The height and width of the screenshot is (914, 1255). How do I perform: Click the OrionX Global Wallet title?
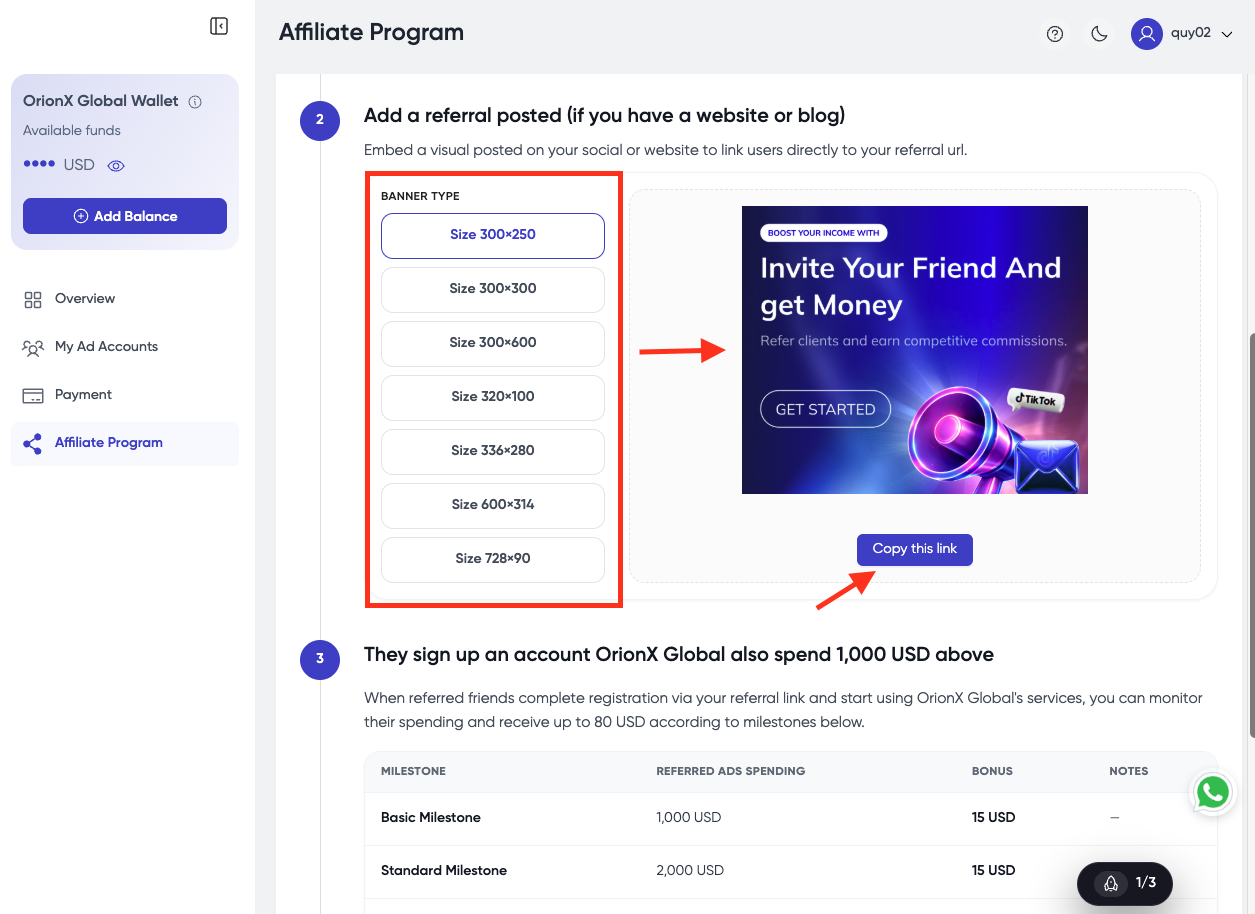pos(101,101)
